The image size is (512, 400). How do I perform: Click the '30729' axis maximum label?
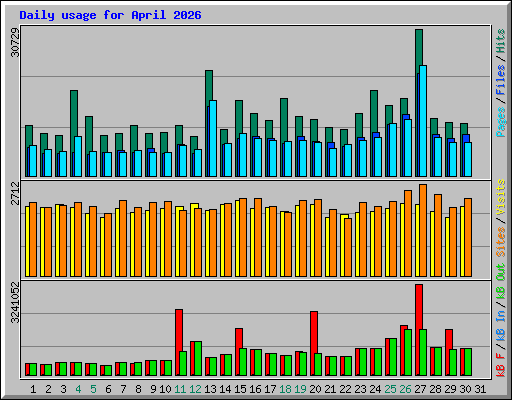(15, 42)
